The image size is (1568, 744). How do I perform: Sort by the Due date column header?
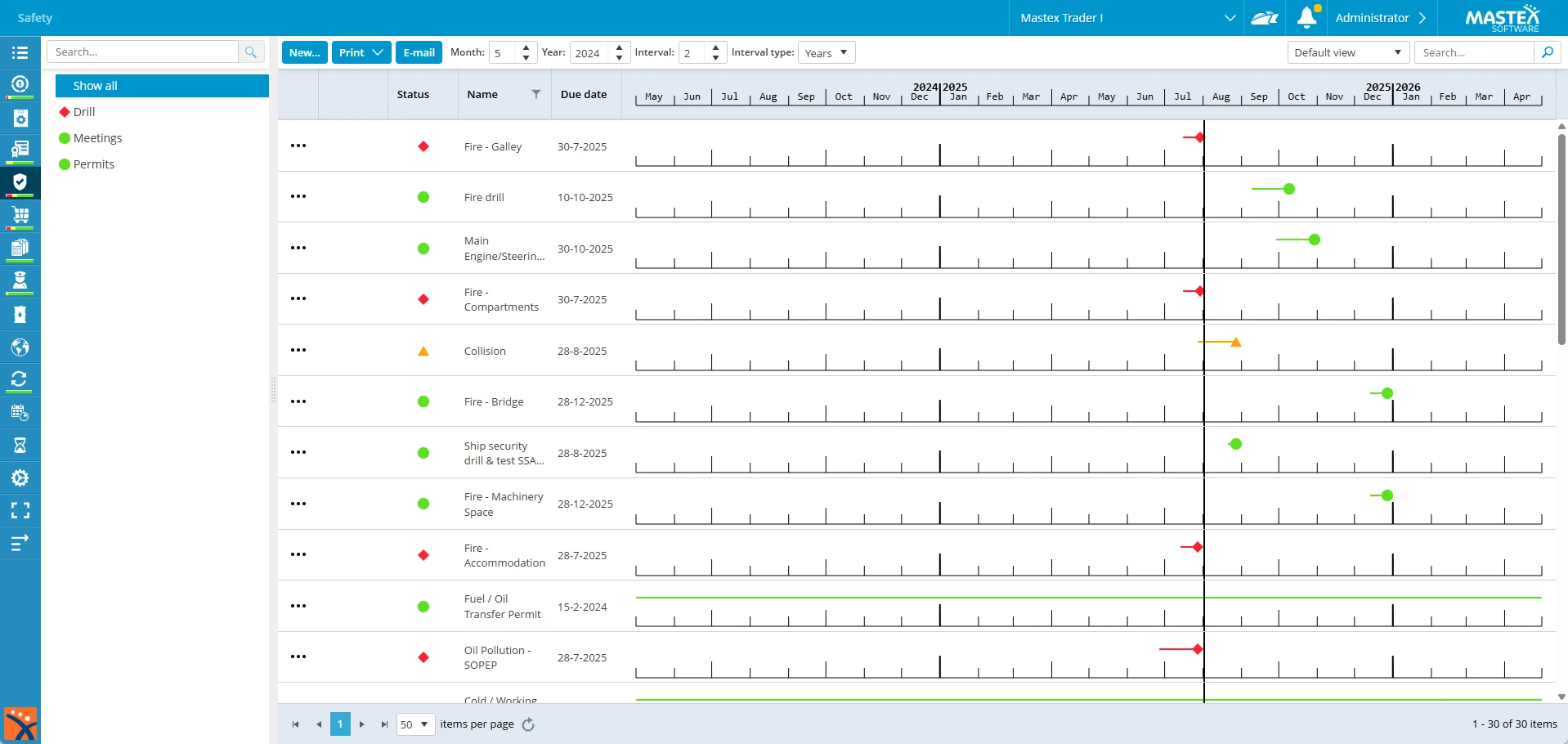click(x=584, y=94)
